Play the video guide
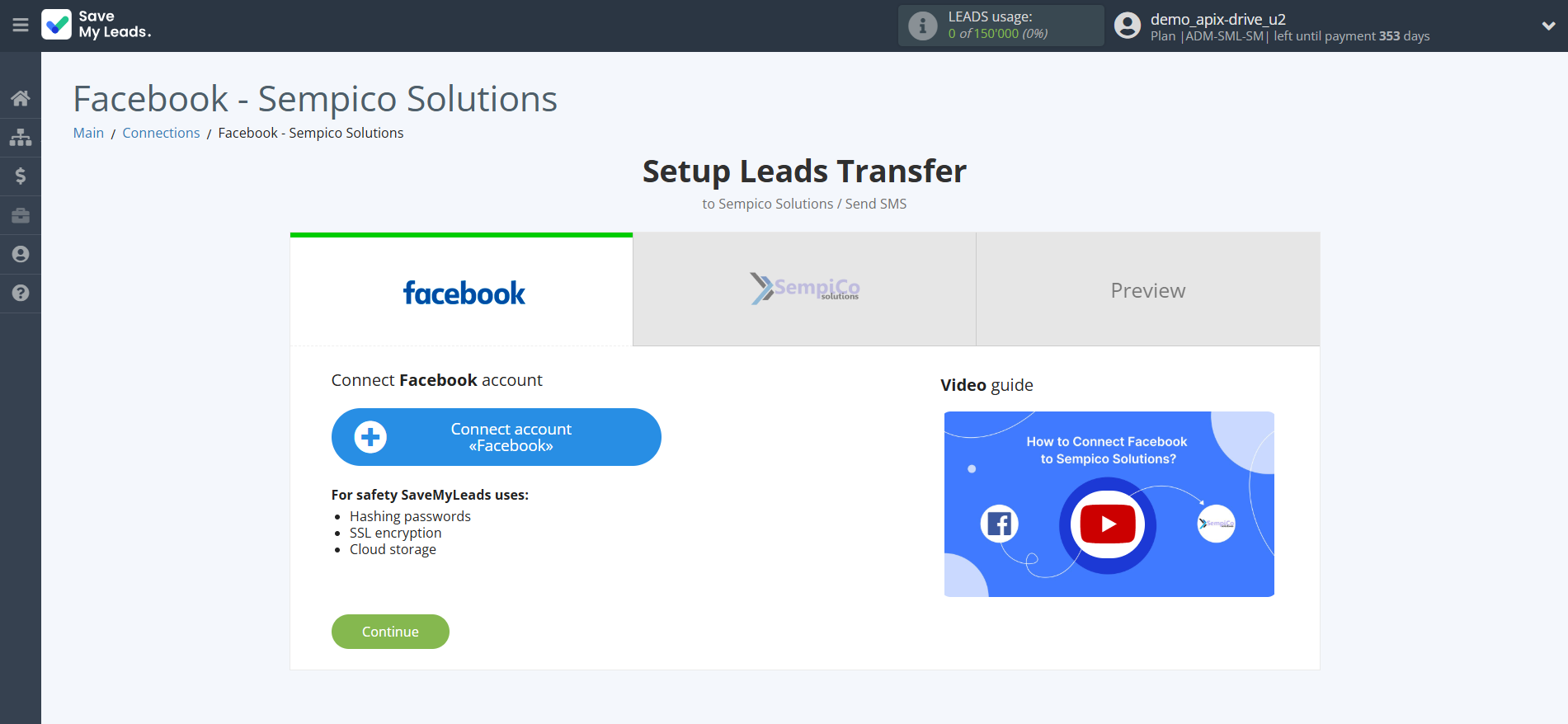This screenshot has height=724, width=1568. [1108, 524]
